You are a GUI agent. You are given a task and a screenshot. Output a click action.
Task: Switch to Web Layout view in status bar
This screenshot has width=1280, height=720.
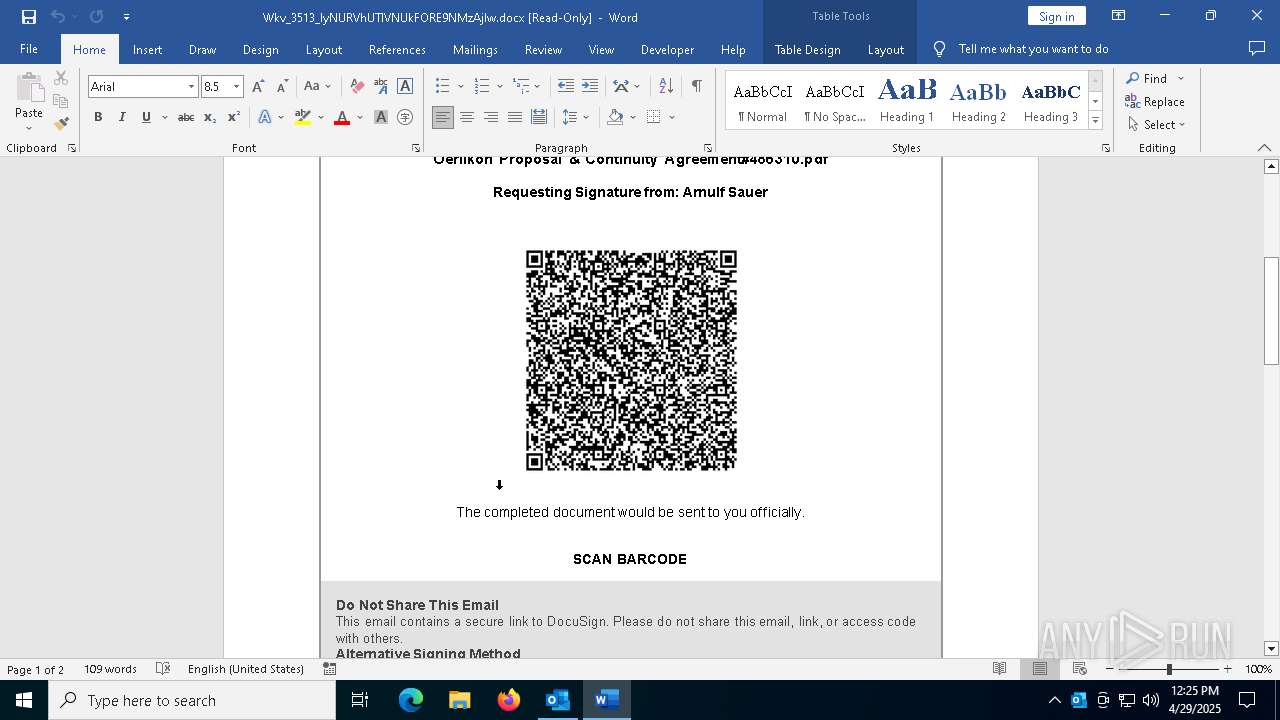pyautogui.click(x=1080, y=669)
